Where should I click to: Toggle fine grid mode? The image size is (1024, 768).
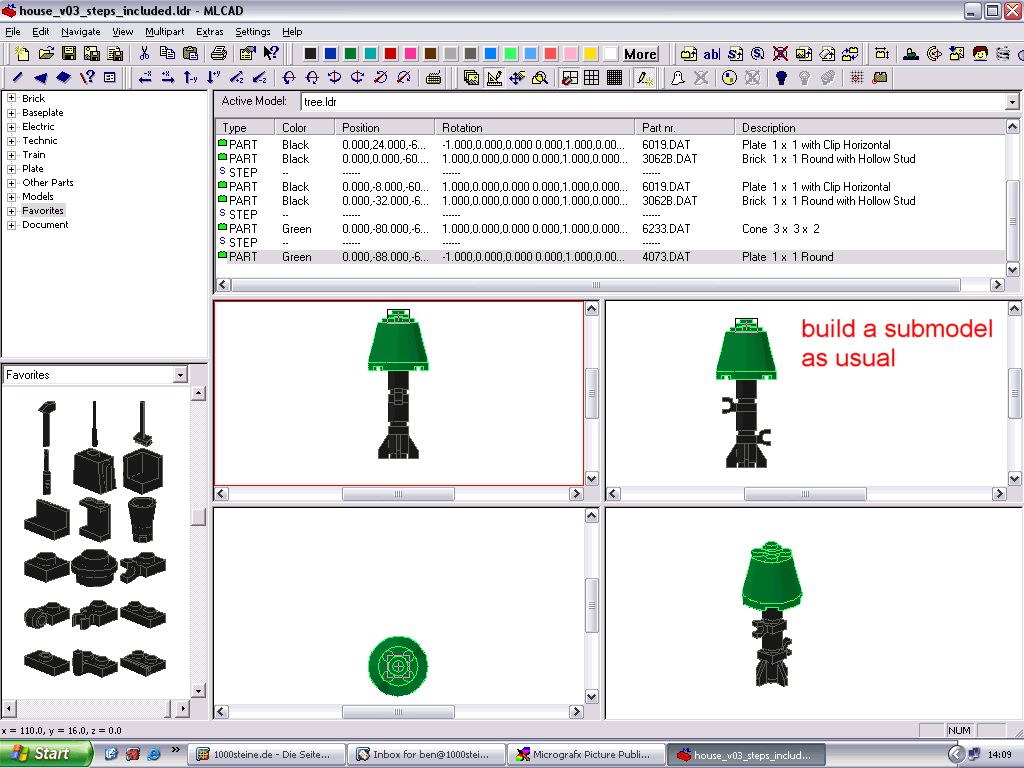[x=615, y=78]
